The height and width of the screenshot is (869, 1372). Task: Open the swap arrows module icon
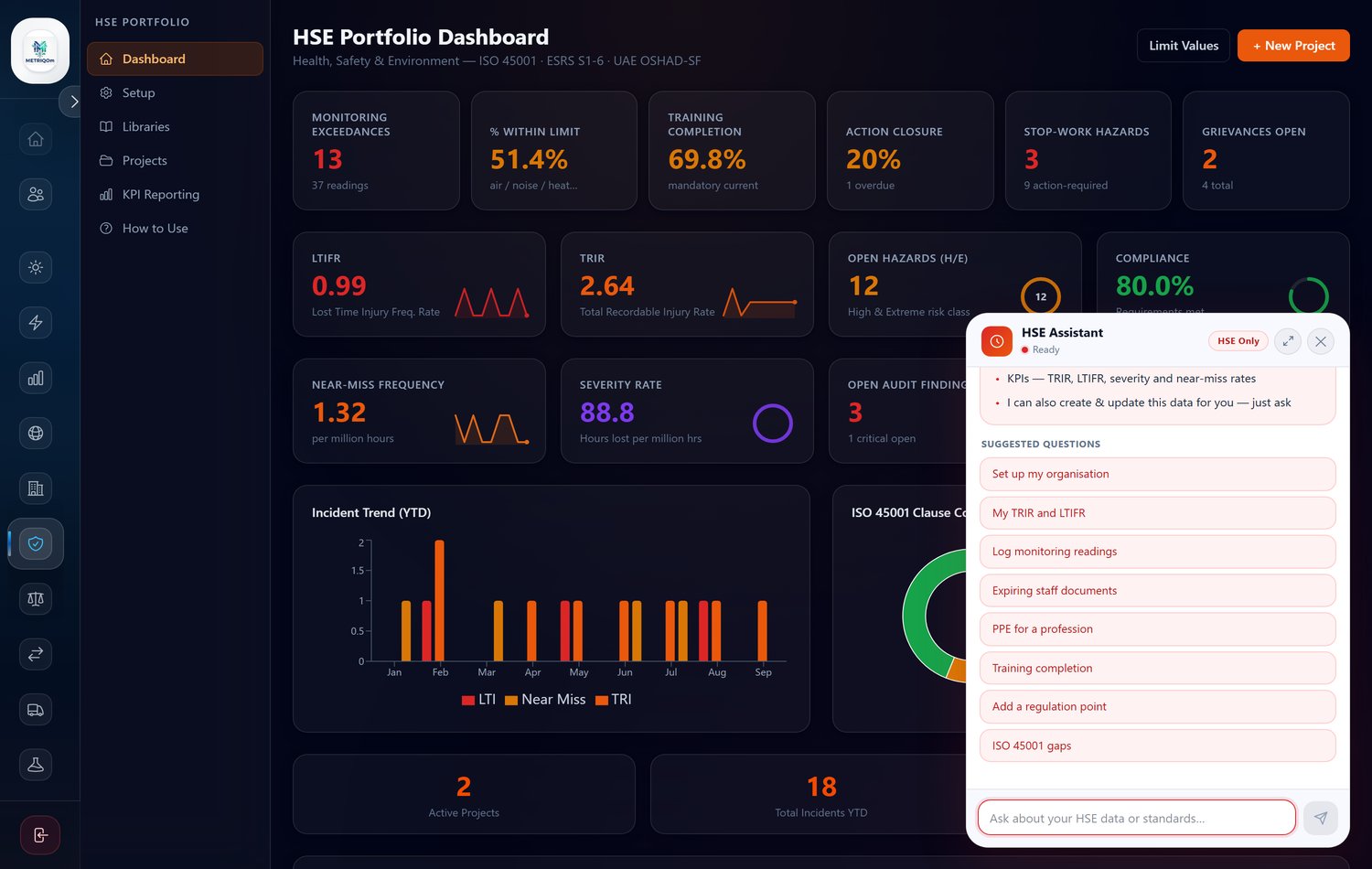pos(36,654)
